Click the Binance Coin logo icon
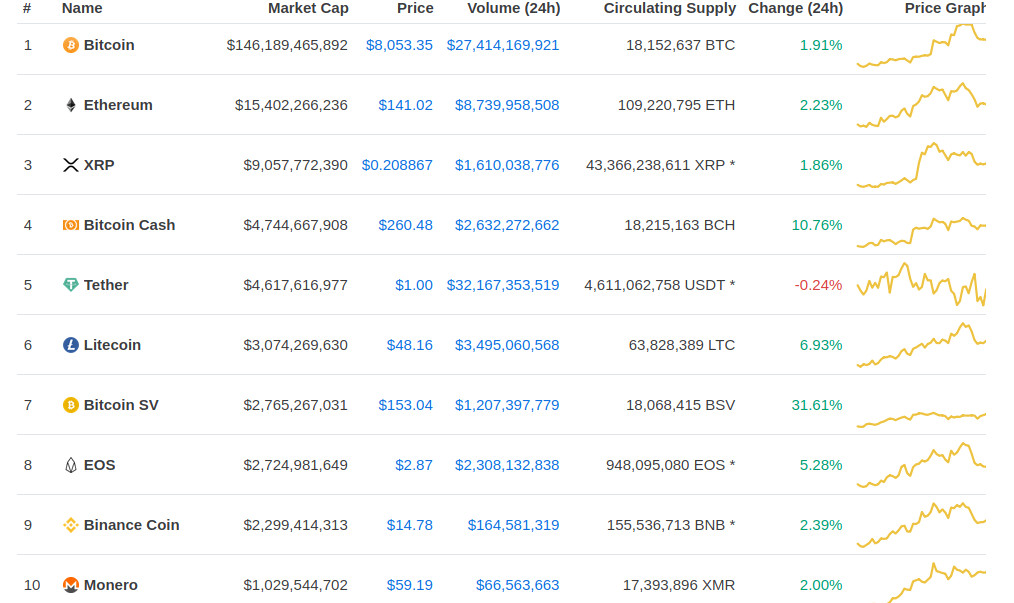This screenshot has width=1014, height=603. pyautogui.click(x=70, y=525)
